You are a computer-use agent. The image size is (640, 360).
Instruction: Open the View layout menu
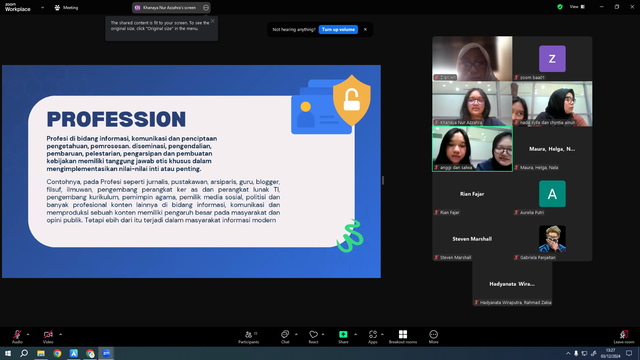[x=577, y=7]
